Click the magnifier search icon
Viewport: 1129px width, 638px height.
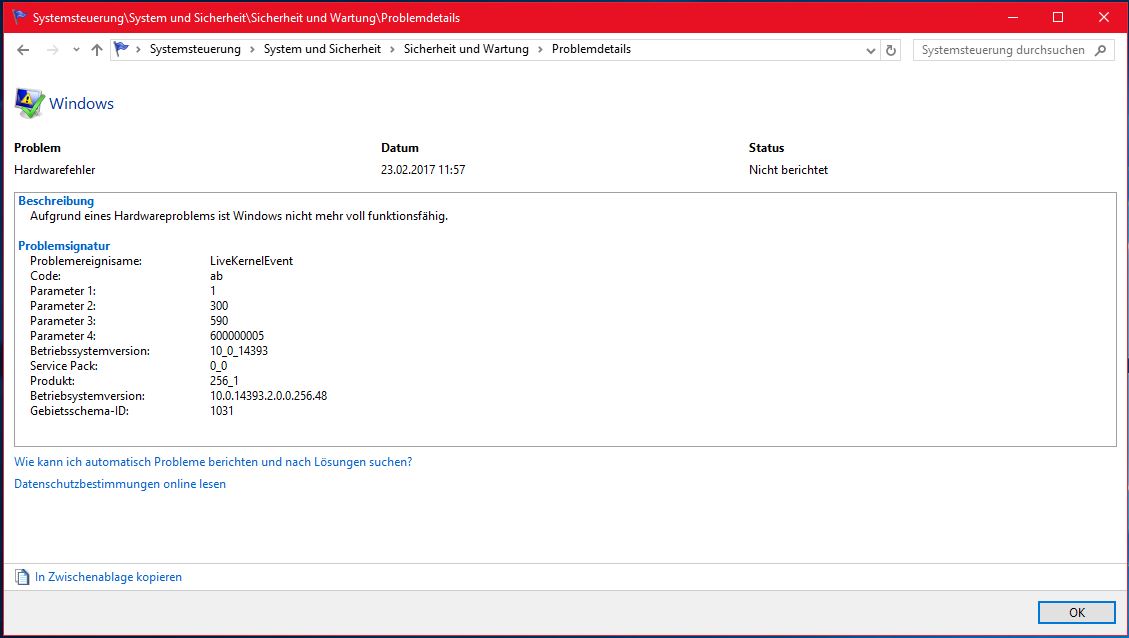pyautogui.click(x=1100, y=50)
